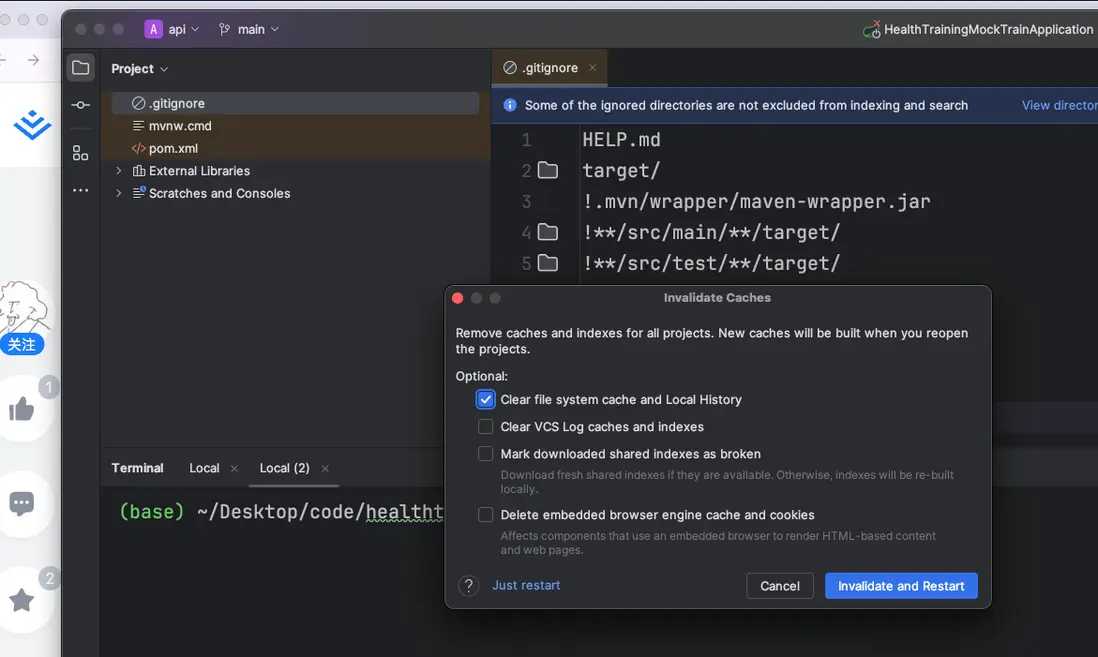Open the Structure tool window icon
This screenshot has height=657, width=1098.
[x=81, y=153]
